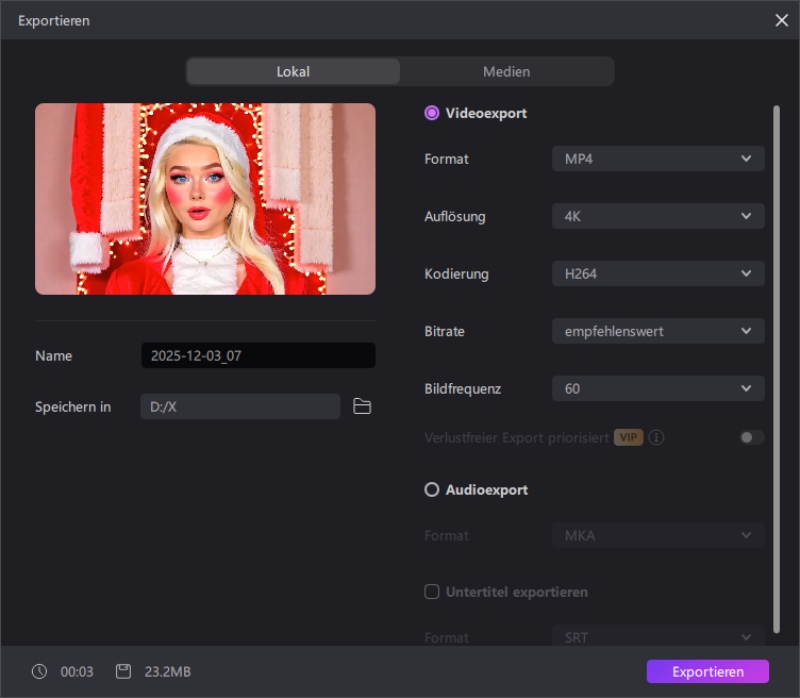Click the Exportieren button
Screen dimensions: 800x698
tap(707, 671)
